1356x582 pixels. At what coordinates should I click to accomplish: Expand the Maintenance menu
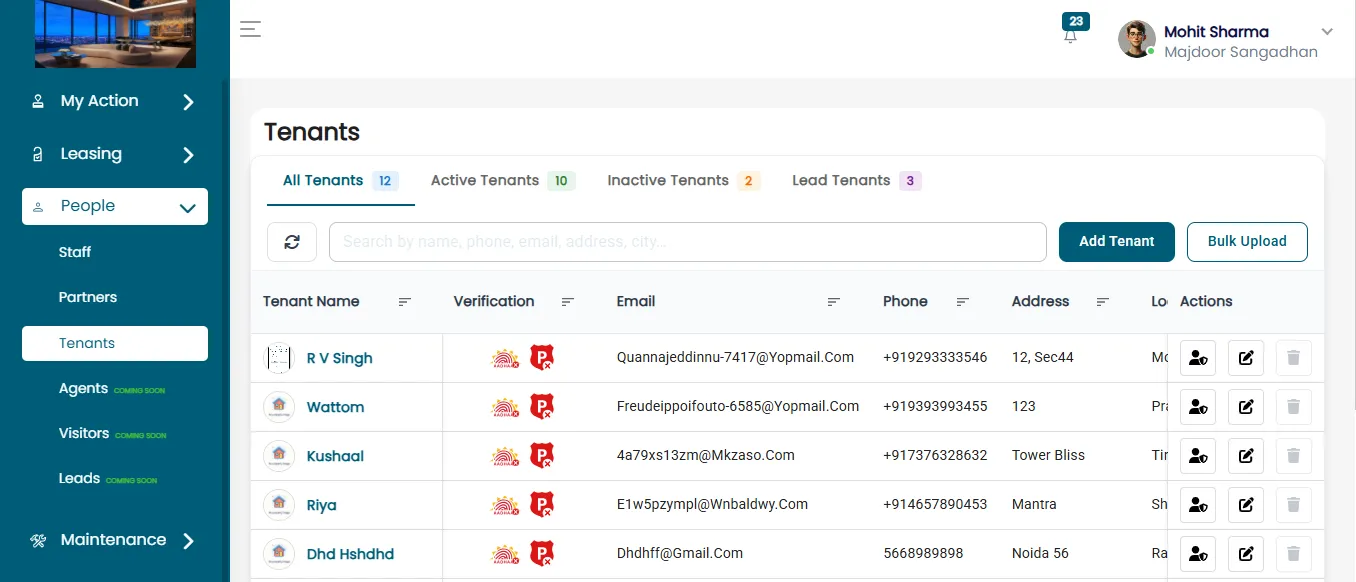pyautogui.click(x=115, y=540)
